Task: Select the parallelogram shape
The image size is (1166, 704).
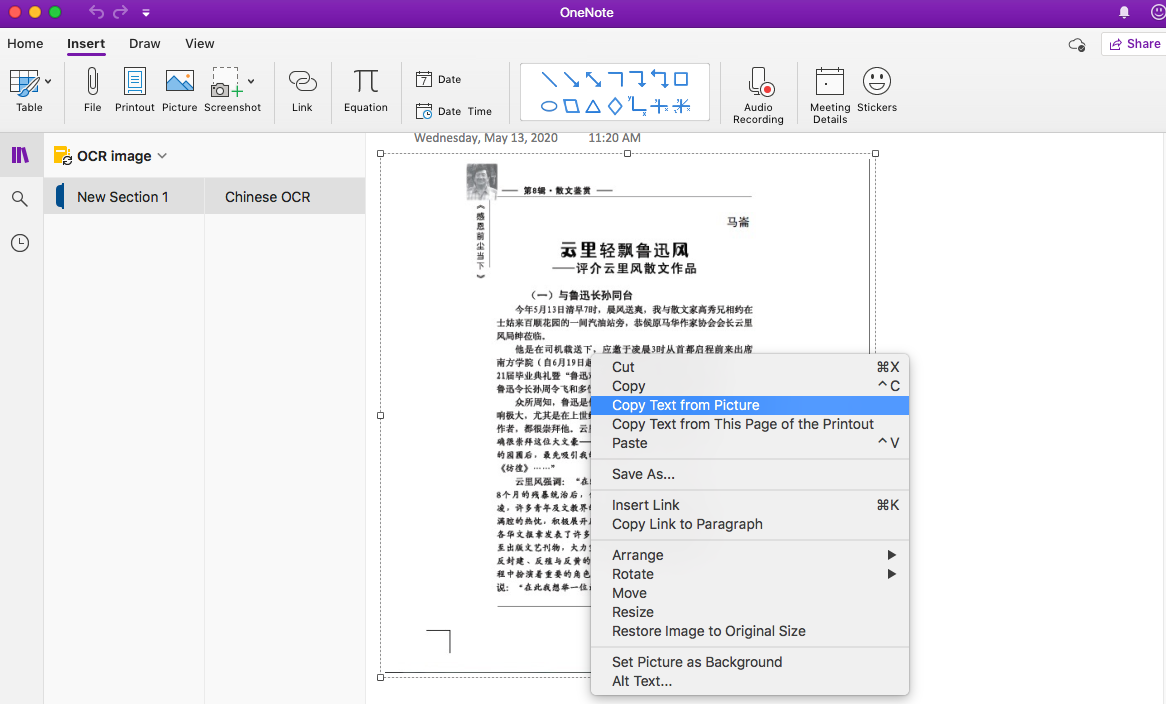Action: coord(571,106)
